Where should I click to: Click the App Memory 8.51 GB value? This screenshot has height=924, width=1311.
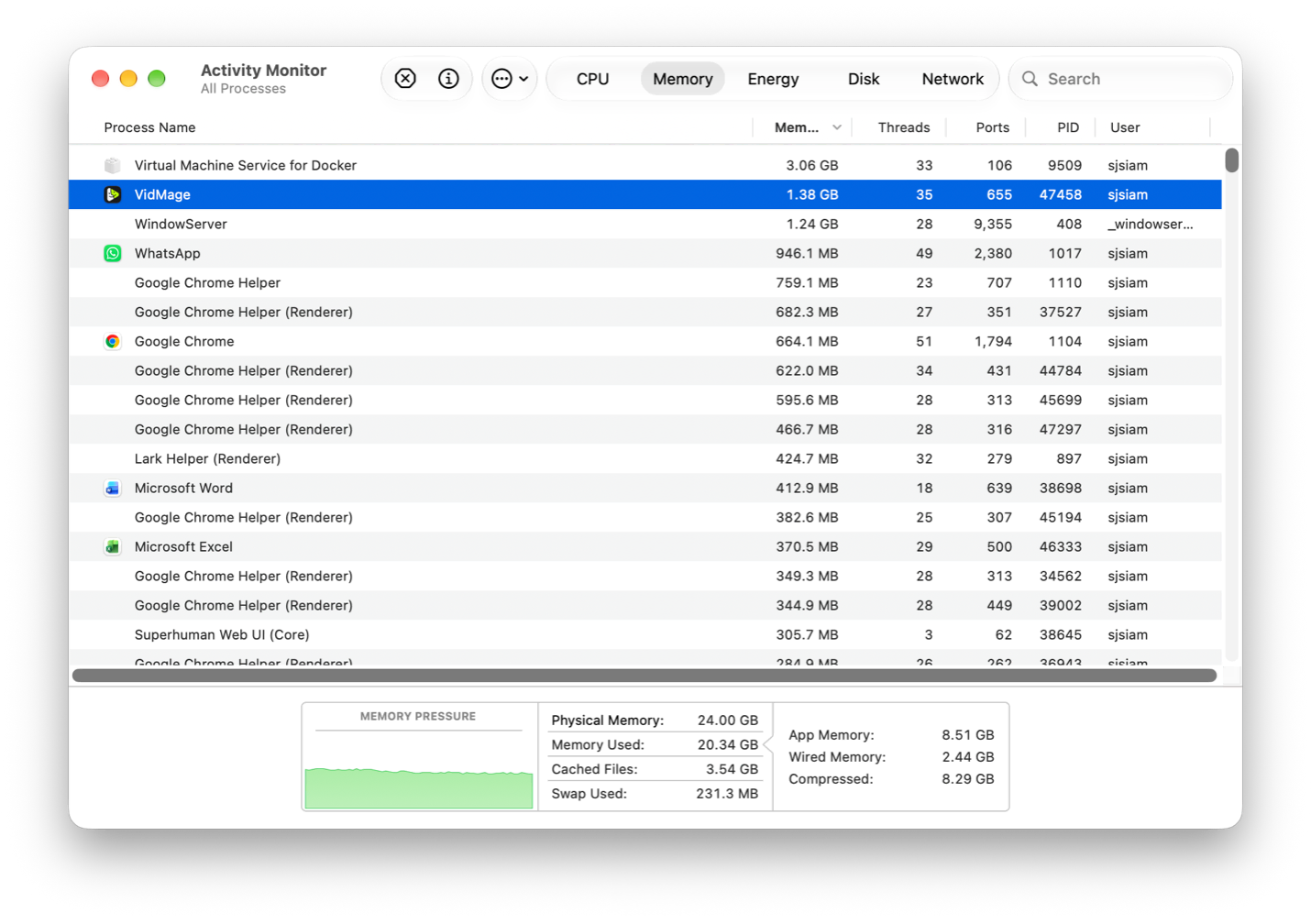click(x=968, y=735)
